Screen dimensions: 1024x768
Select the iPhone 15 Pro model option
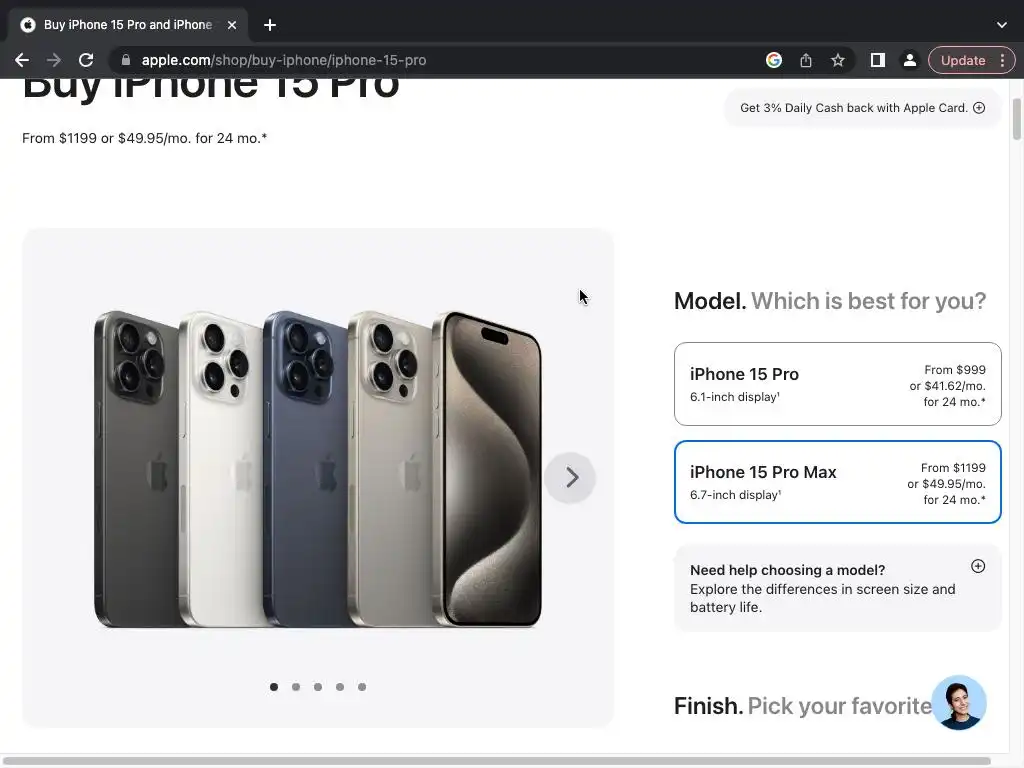coord(837,384)
